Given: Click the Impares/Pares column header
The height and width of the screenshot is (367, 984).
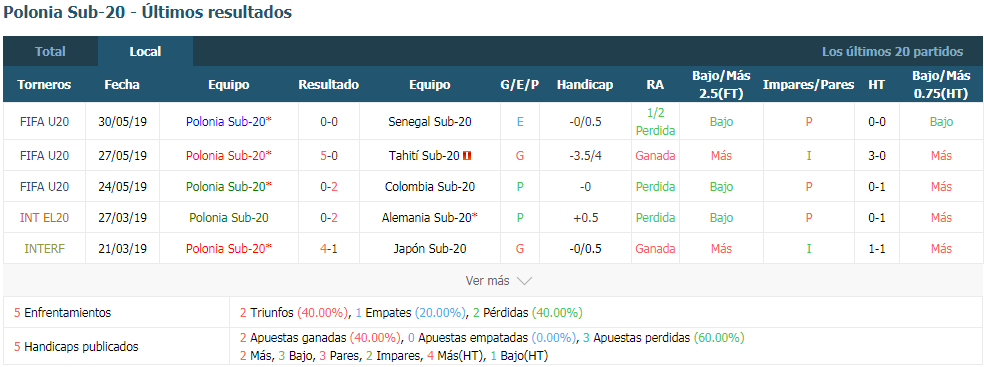Looking at the screenshot, I should click(x=808, y=85).
